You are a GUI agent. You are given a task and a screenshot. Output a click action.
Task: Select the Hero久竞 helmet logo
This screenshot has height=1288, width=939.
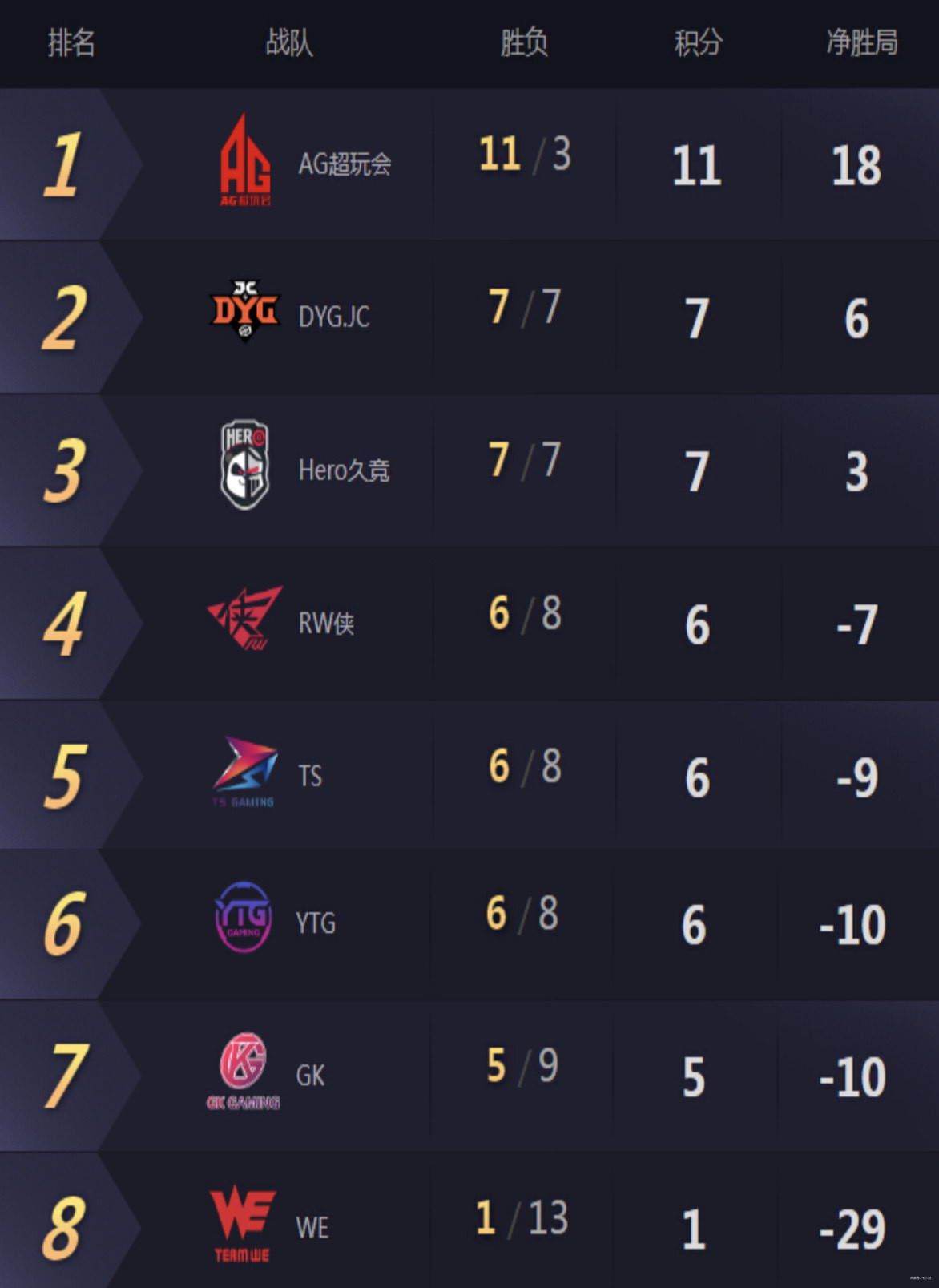(x=244, y=465)
